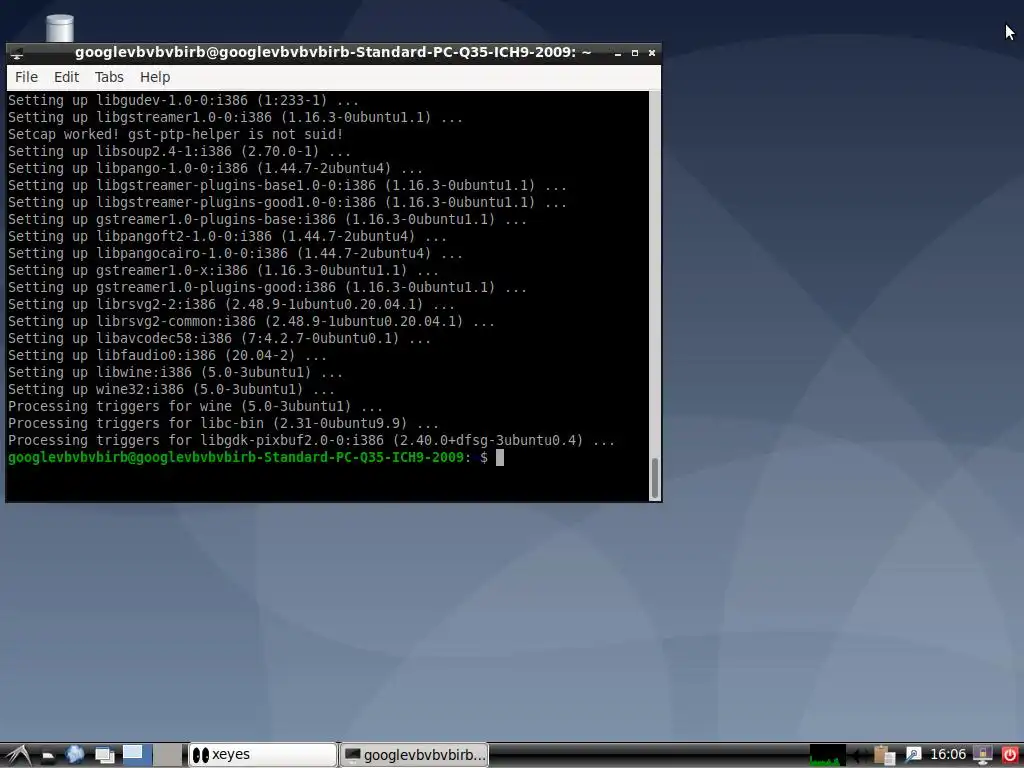Viewport: 1024px width, 768px height.
Task: Open the Tabs menu
Action: click(109, 77)
